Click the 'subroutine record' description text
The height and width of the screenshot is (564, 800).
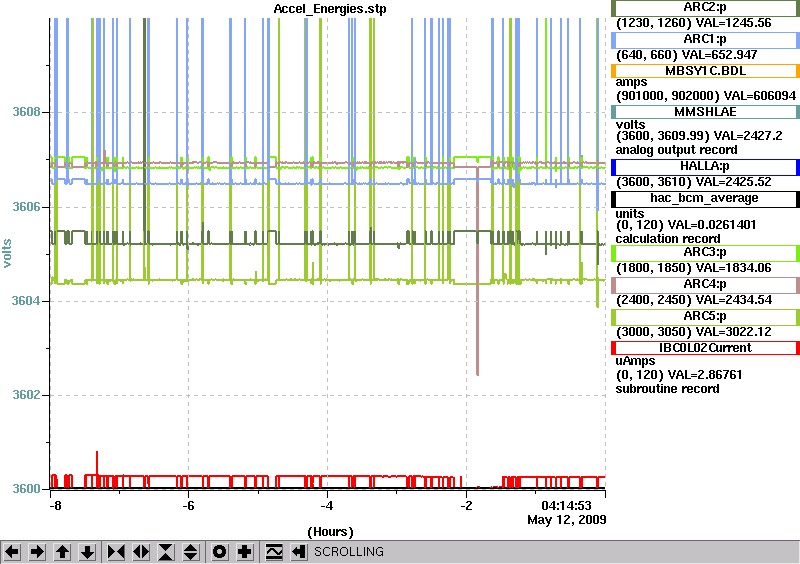[667, 389]
